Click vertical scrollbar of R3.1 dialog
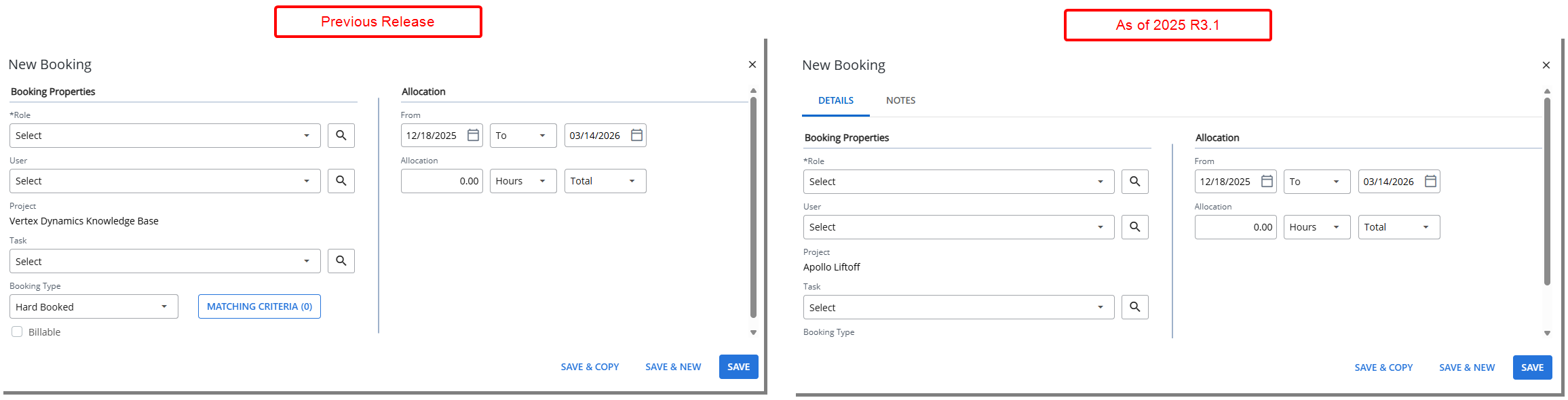 click(x=1547, y=190)
